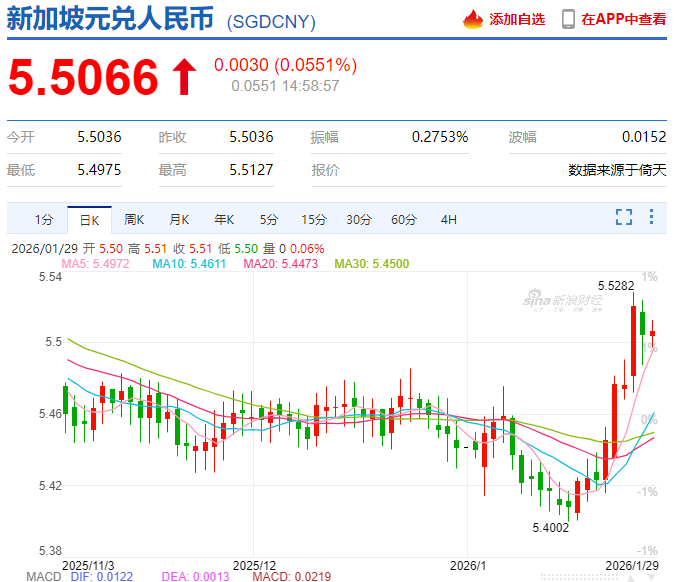
Task: Select the 5分 interval tab
Action: tap(268, 219)
